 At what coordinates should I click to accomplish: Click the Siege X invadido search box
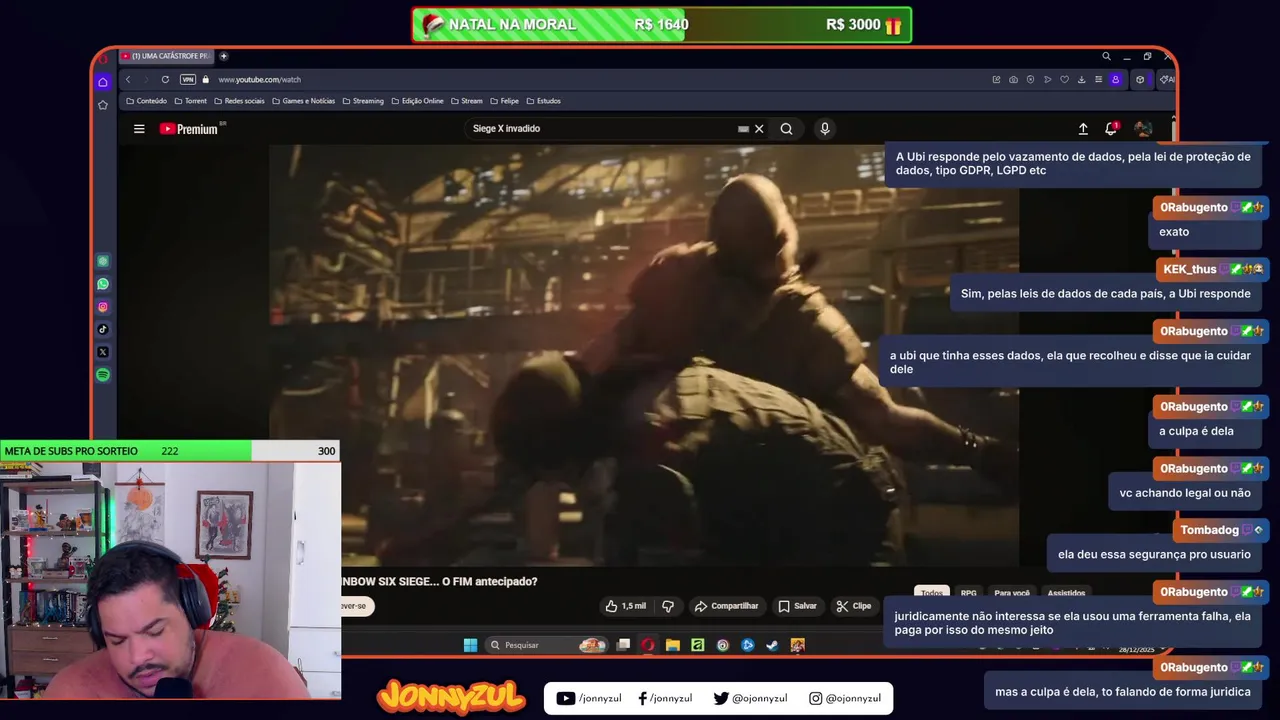(600, 129)
